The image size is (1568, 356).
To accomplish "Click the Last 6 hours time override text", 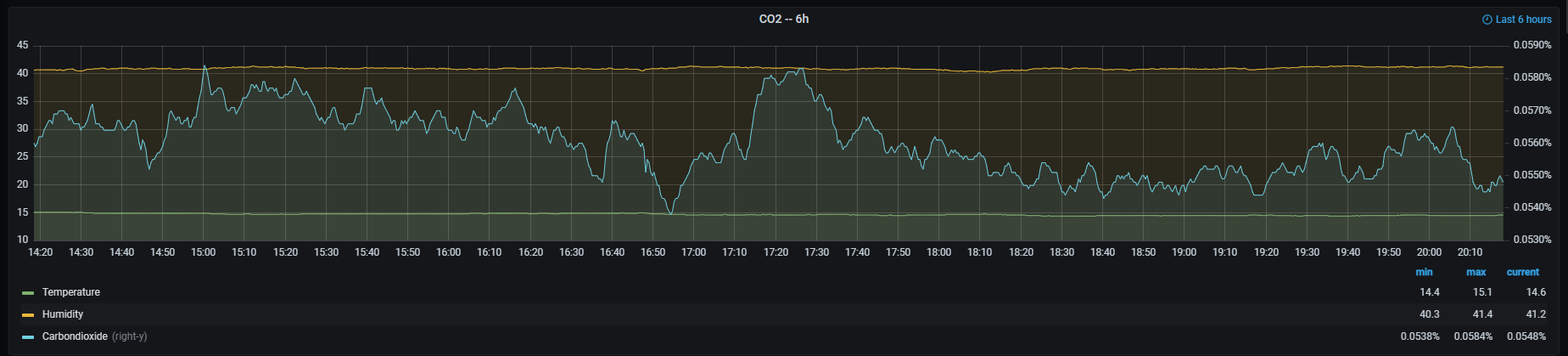I will click(1523, 20).
